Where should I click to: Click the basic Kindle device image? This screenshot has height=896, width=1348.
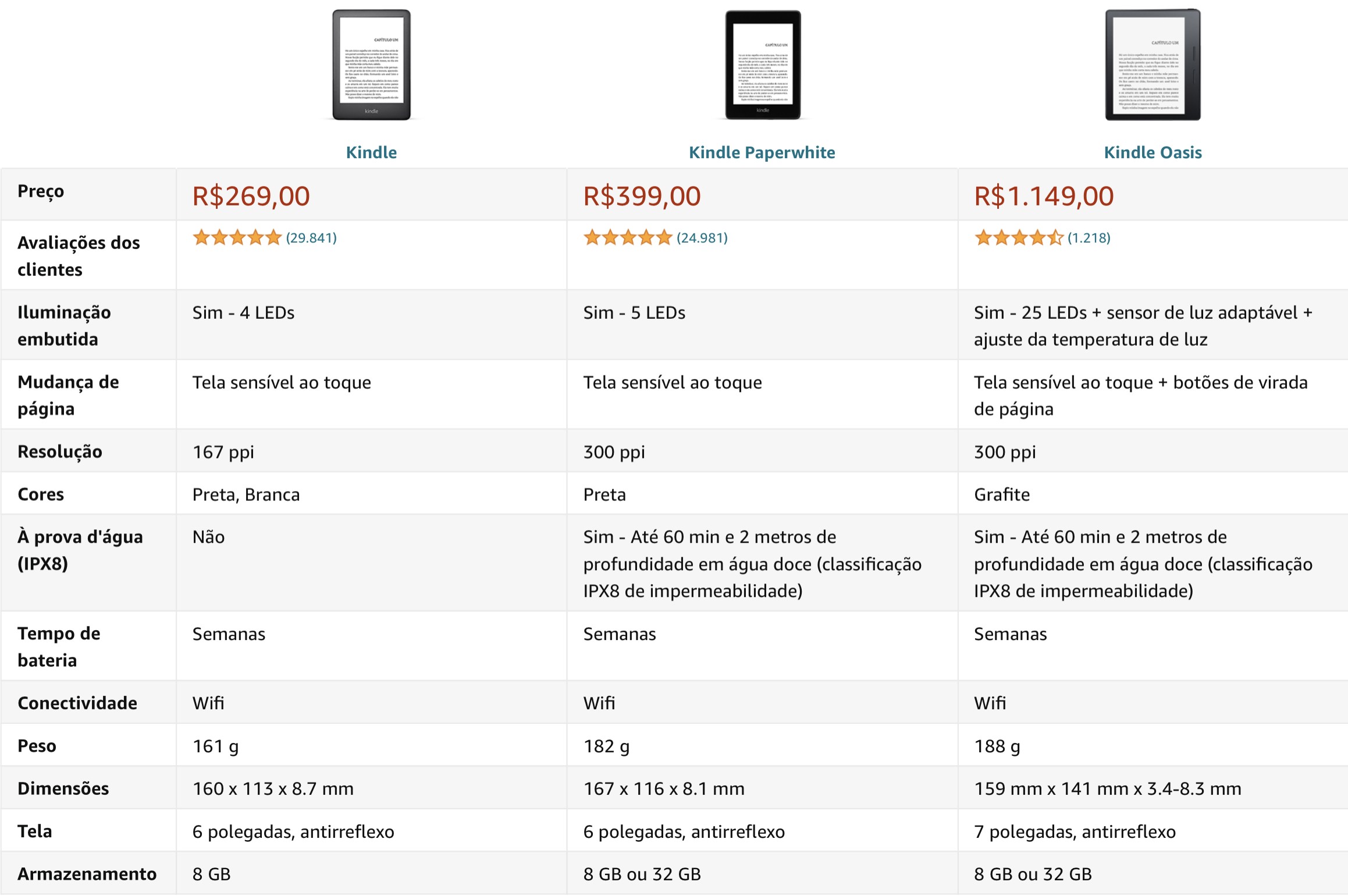tap(371, 65)
